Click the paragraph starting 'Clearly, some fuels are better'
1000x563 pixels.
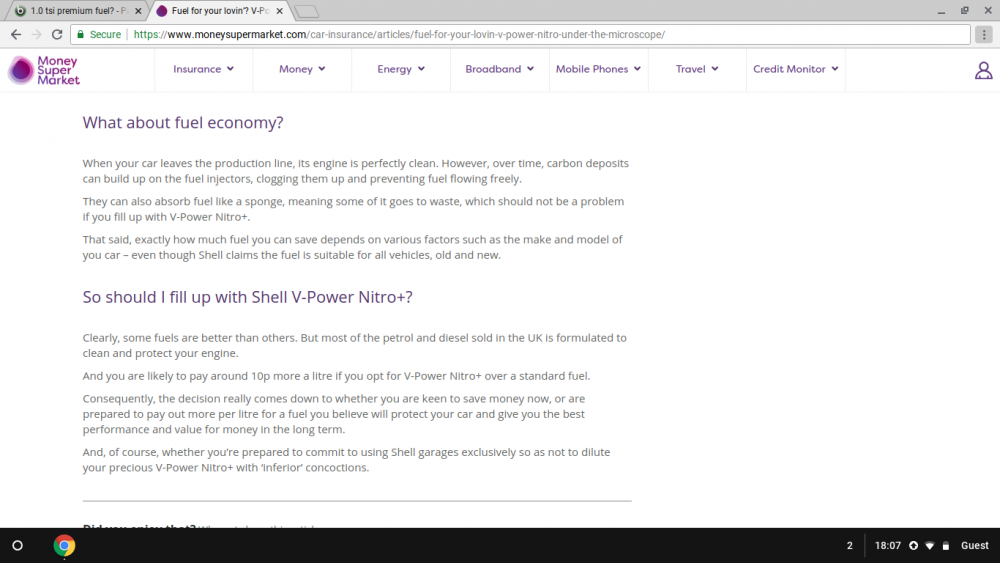(x=355, y=346)
